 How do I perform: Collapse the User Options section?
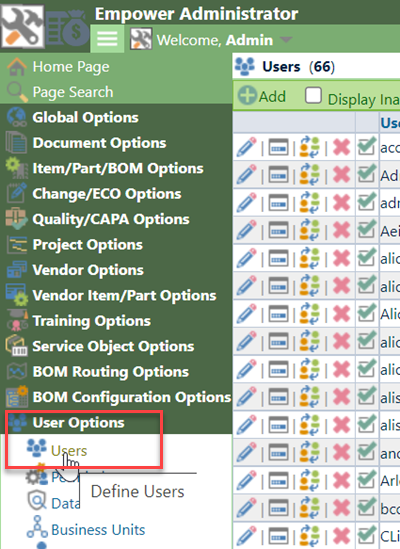pos(78,423)
